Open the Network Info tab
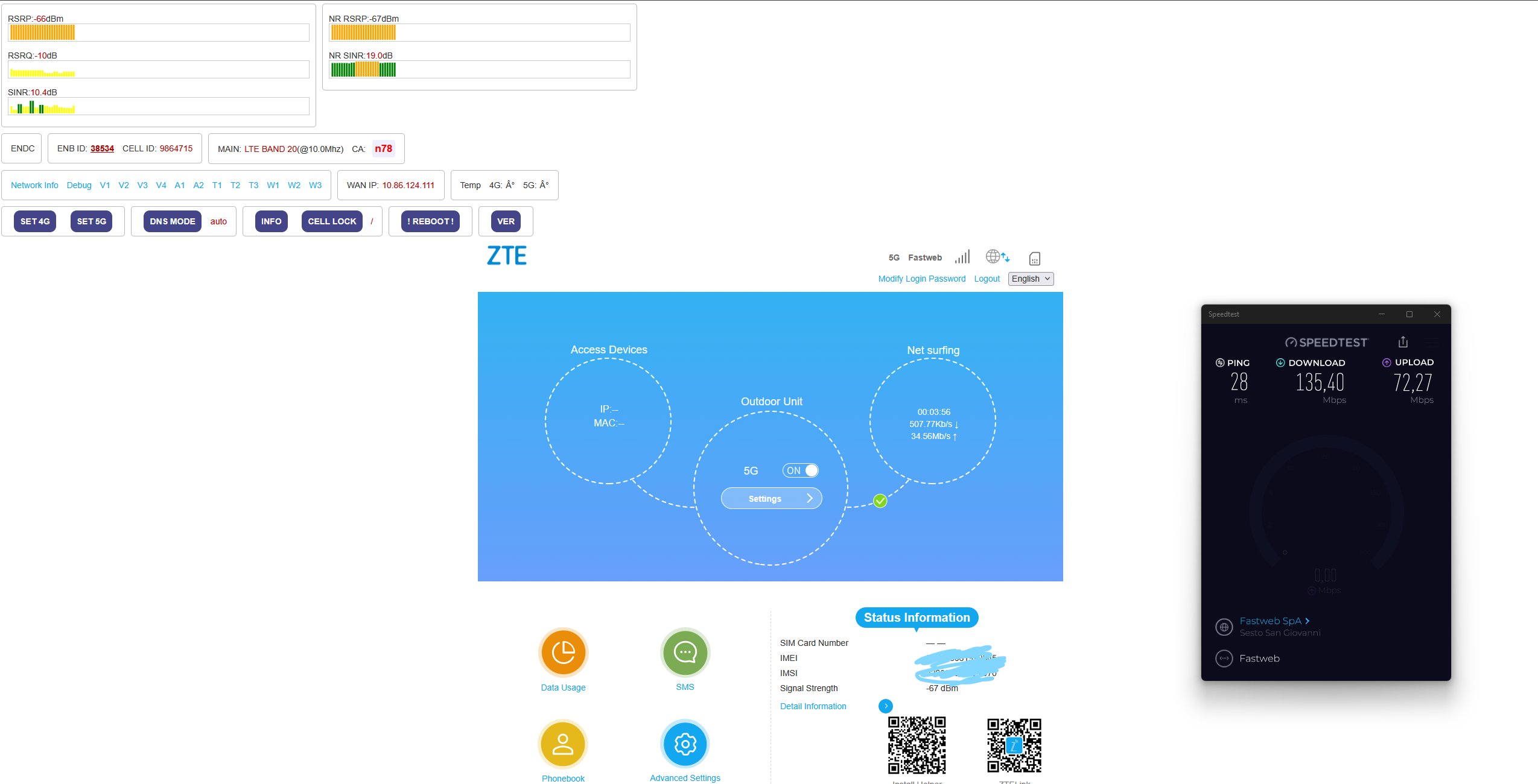 coord(34,185)
